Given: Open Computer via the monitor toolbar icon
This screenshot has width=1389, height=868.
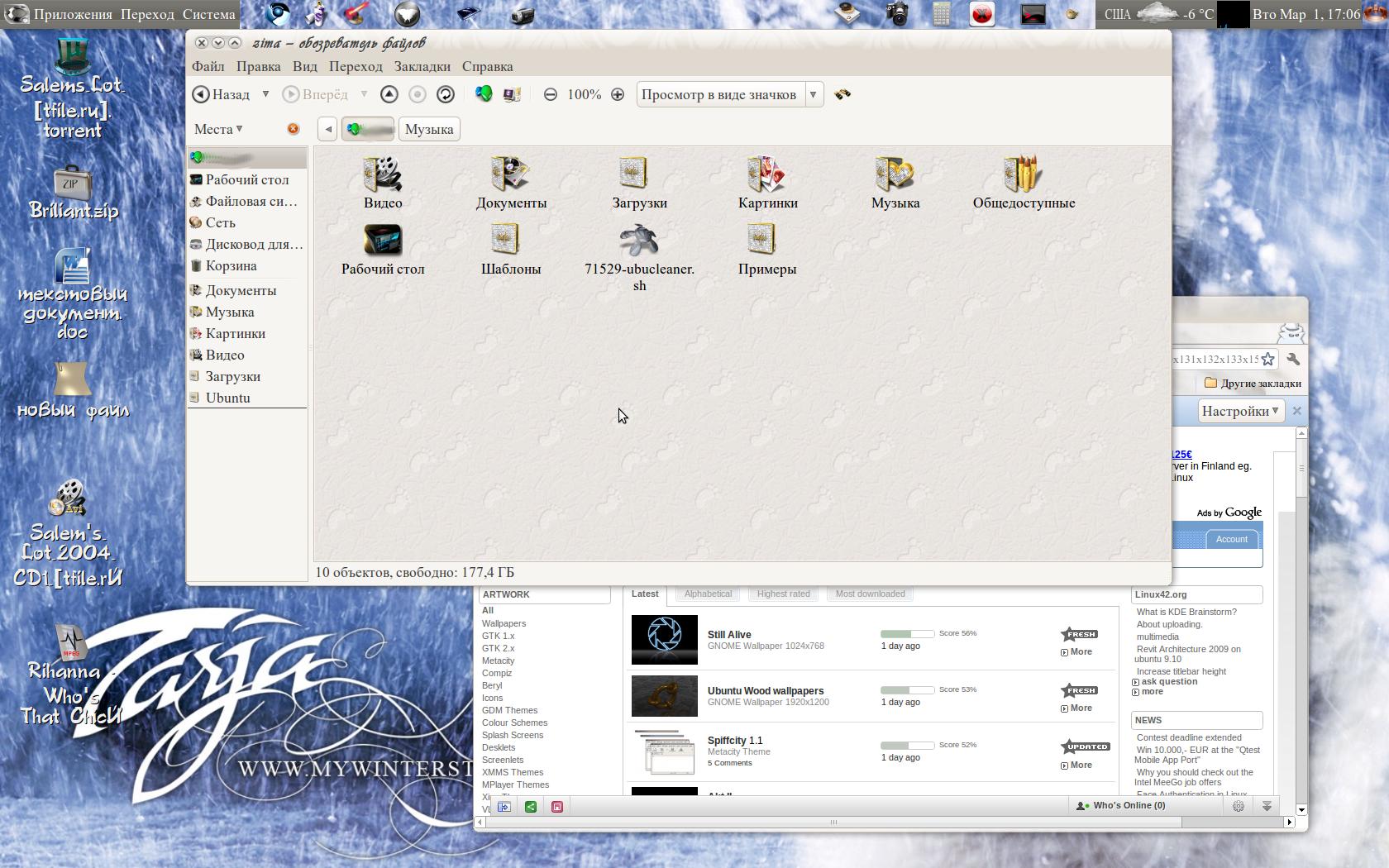Looking at the screenshot, I should pos(512,94).
